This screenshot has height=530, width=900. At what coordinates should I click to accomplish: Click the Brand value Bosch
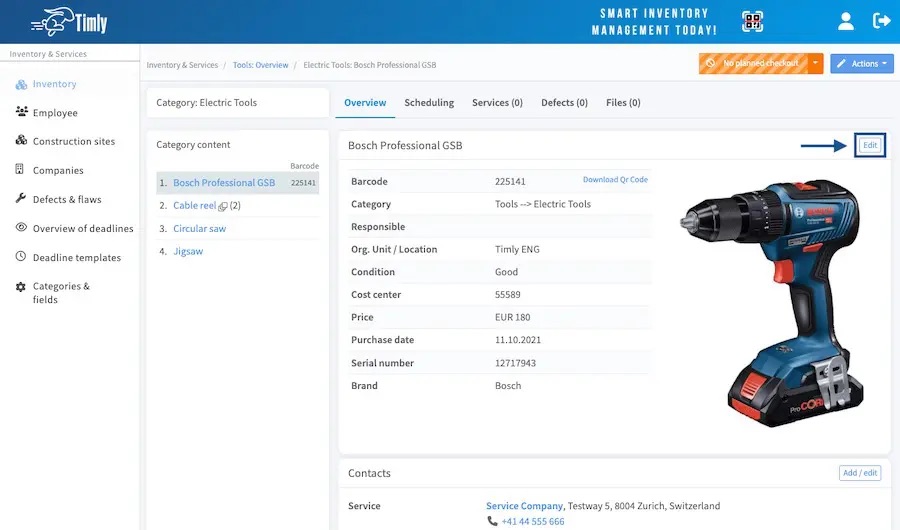pyautogui.click(x=508, y=386)
